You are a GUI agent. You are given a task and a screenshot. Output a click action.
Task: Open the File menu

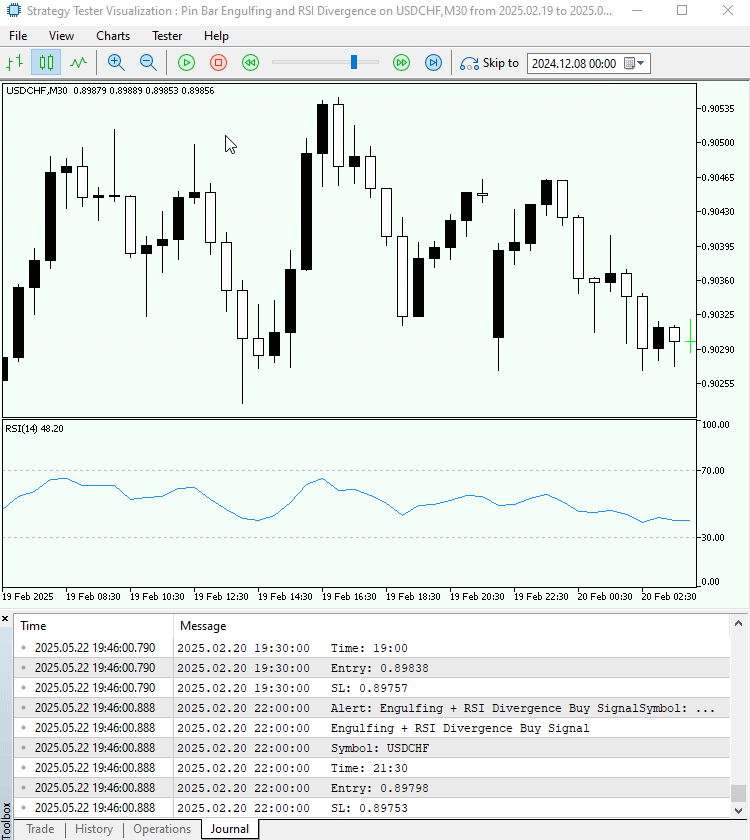click(x=18, y=36)
